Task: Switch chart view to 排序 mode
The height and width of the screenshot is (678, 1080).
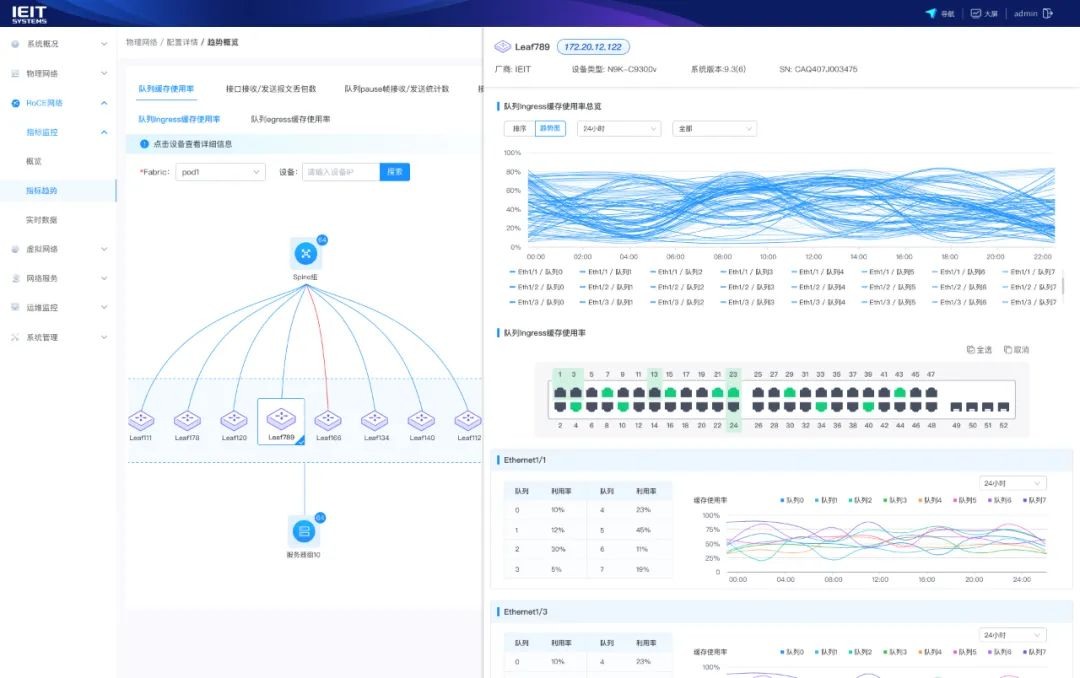Action: (x=519, y=129)
